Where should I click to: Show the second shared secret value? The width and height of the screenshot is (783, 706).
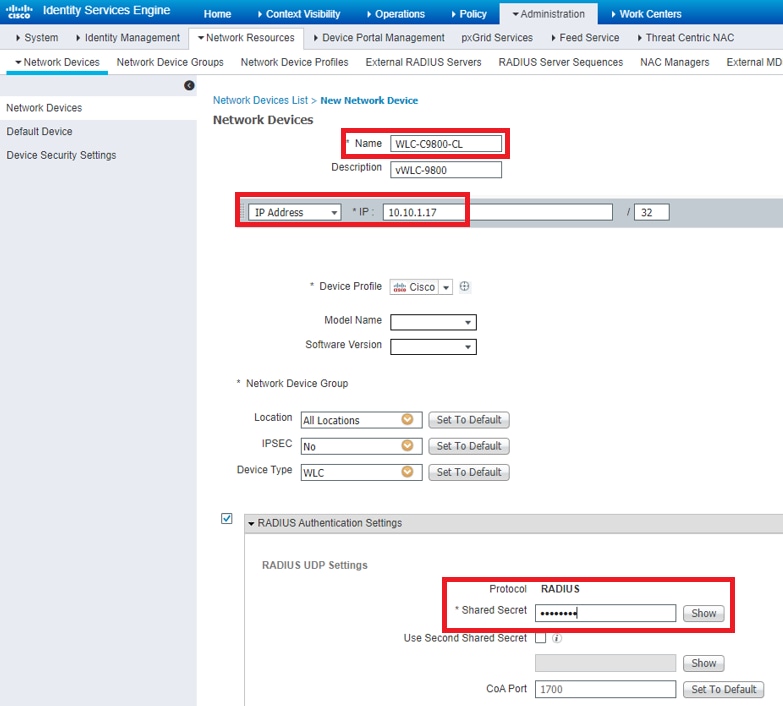pyautogui.click(x=704, y=663)
